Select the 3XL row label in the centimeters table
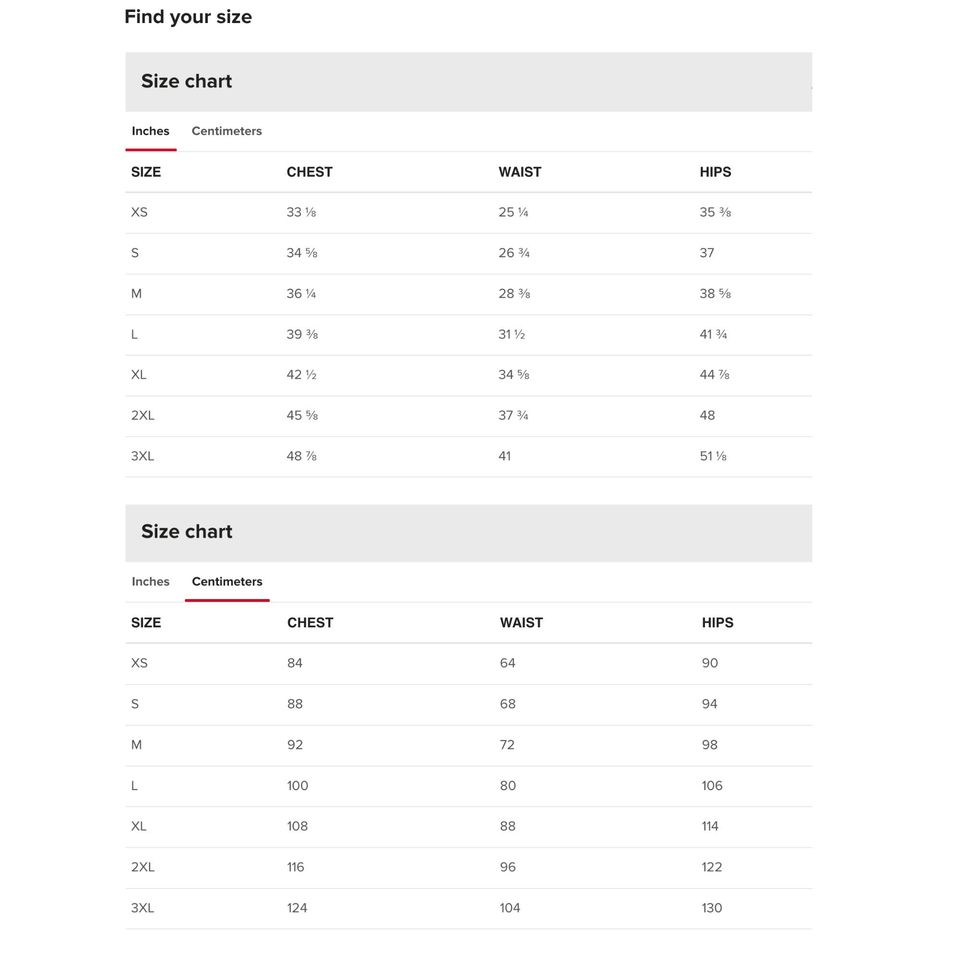 coord(142,908)
